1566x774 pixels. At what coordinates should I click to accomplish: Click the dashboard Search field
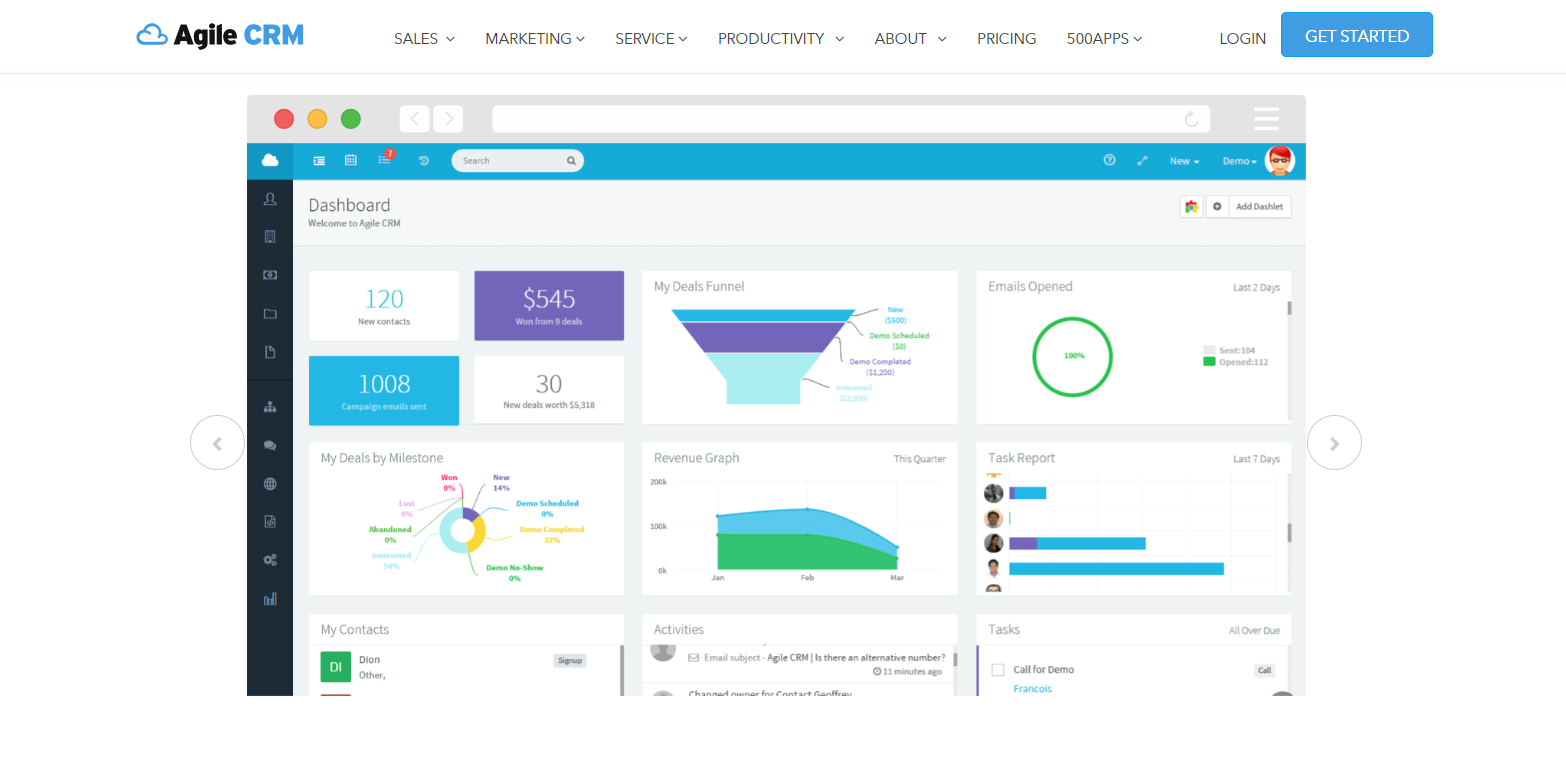517,160
